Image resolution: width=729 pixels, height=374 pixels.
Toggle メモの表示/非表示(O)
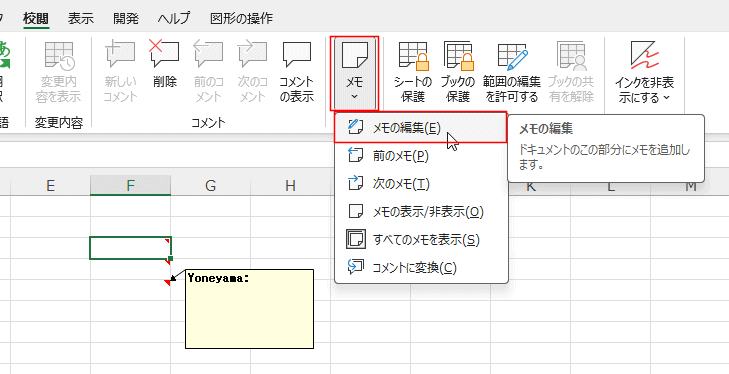(x=421, y=212)
